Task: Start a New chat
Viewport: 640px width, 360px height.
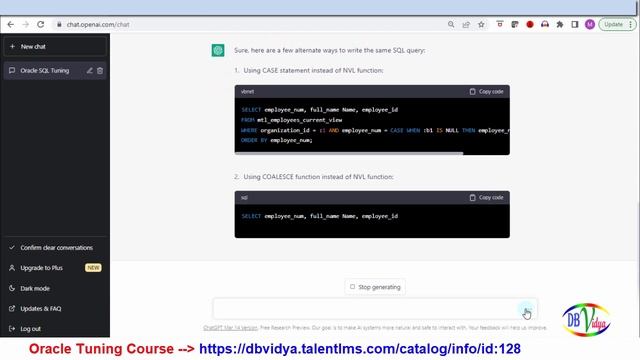Action: point(55,47)
